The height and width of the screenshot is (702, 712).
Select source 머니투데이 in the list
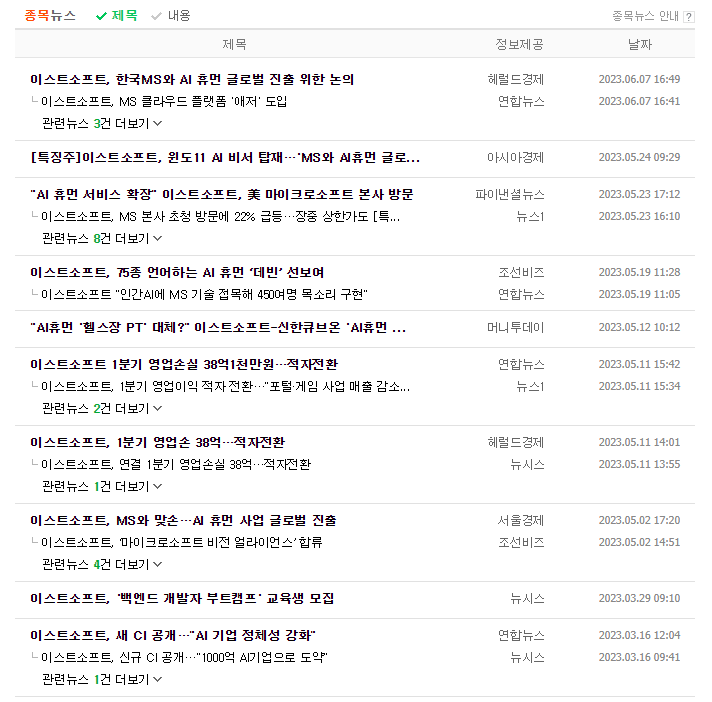coord(515,327)
